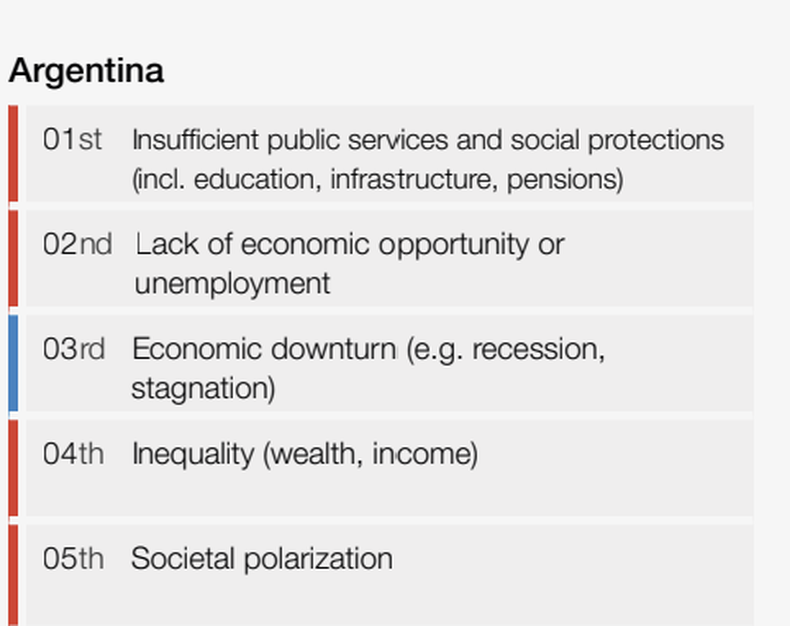
Task: Click '(incl. education, infrastructure, pensions)' text
Action: click(x=378, y=179)
